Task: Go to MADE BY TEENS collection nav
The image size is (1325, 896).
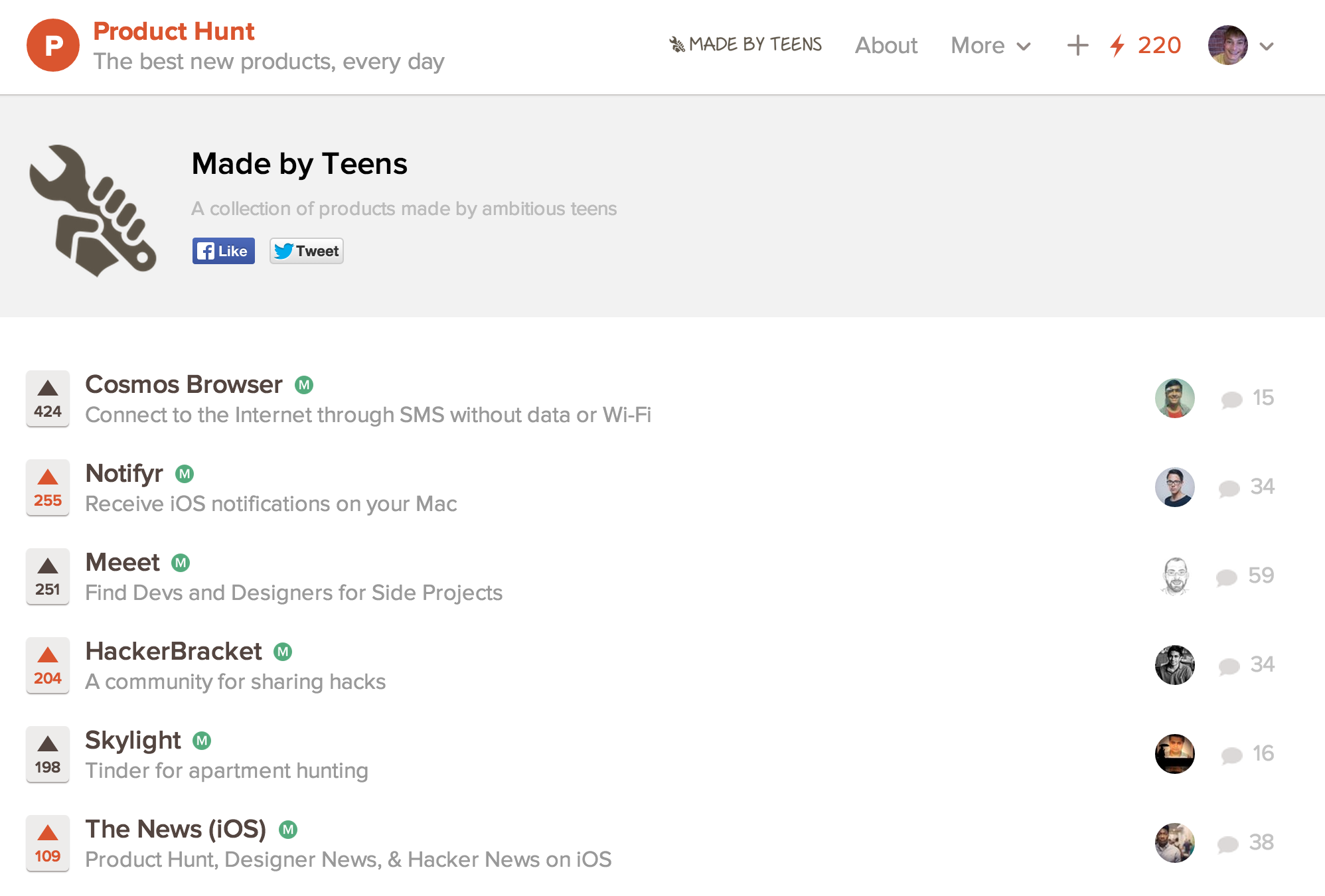Action: coord(745,44)
